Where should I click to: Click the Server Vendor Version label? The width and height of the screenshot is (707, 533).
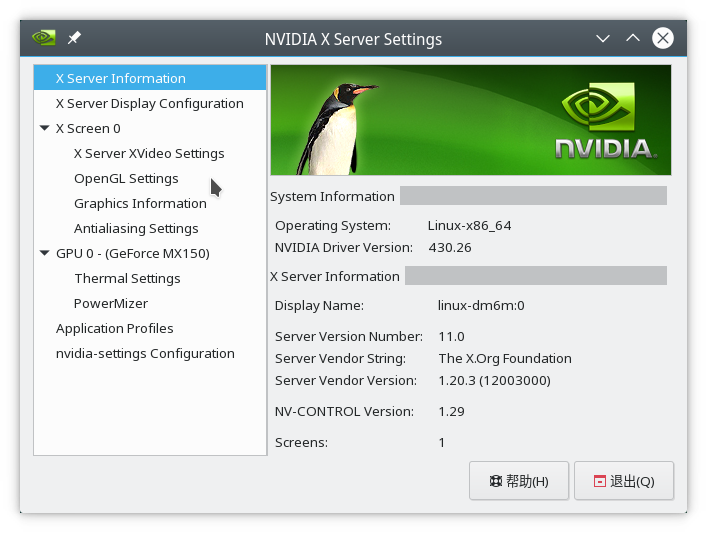point(346,381)
